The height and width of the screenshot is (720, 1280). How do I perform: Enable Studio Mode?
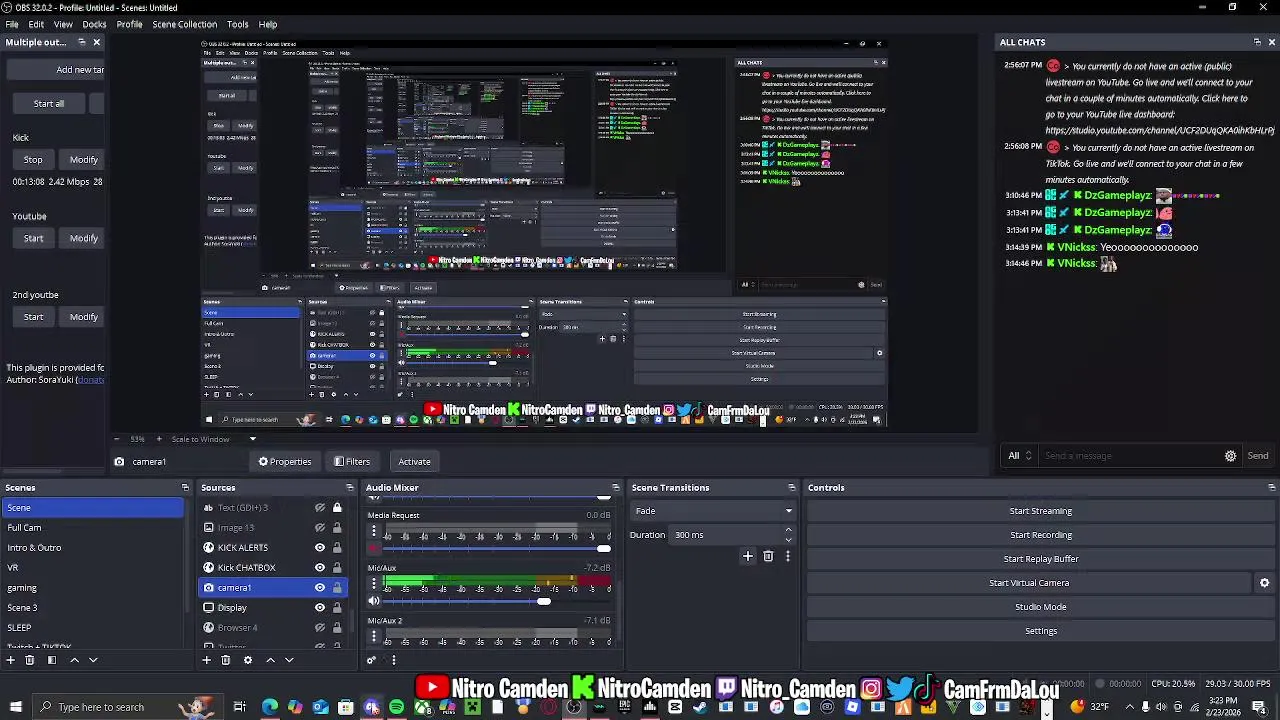tap(1040, 607)
